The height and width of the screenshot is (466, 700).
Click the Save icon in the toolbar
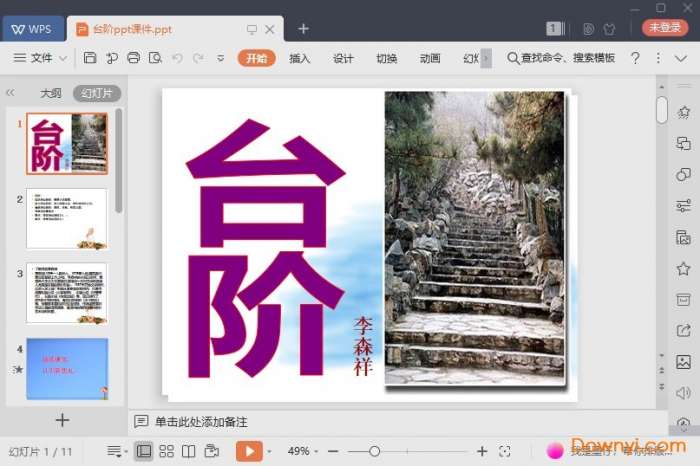coord(90,58)
